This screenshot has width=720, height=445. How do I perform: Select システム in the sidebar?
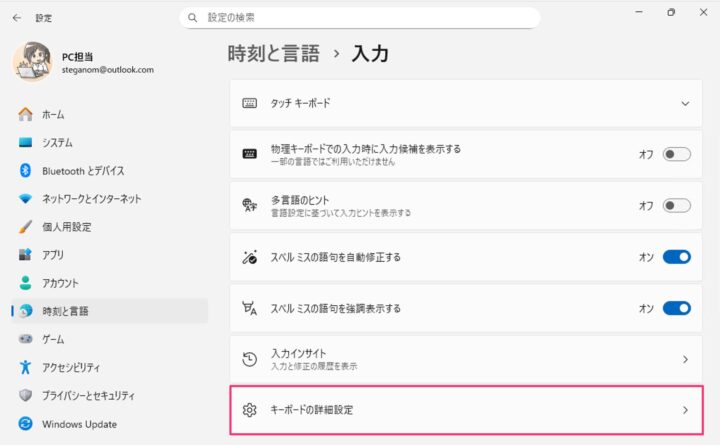coord(57,143)
